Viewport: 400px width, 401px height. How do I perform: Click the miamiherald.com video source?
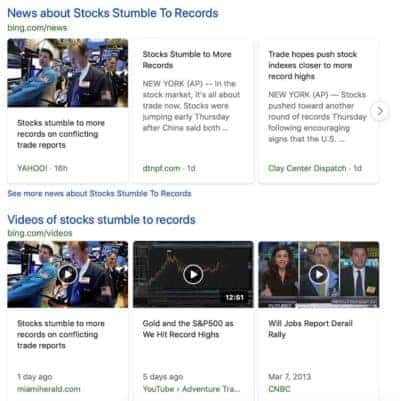pyautogui.click(x=49, y=389)
